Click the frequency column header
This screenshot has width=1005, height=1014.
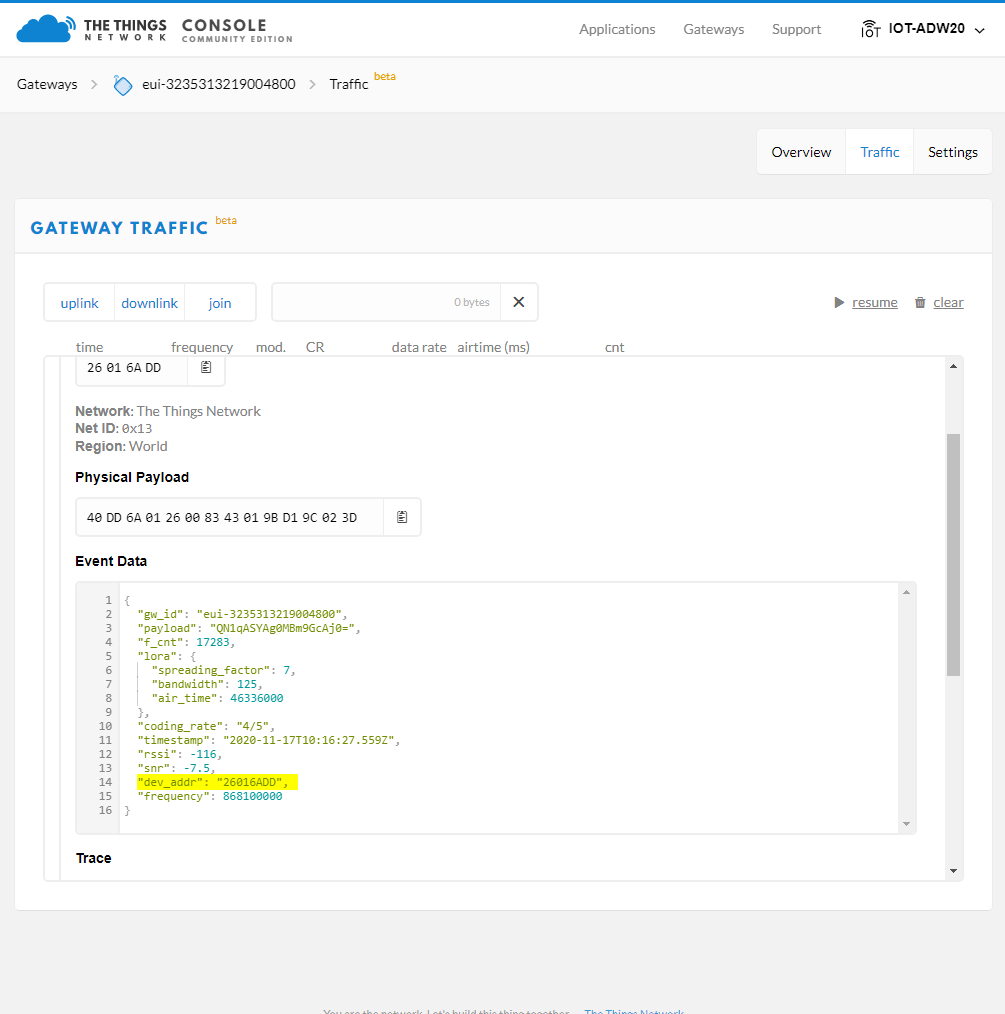pos(202,347)
